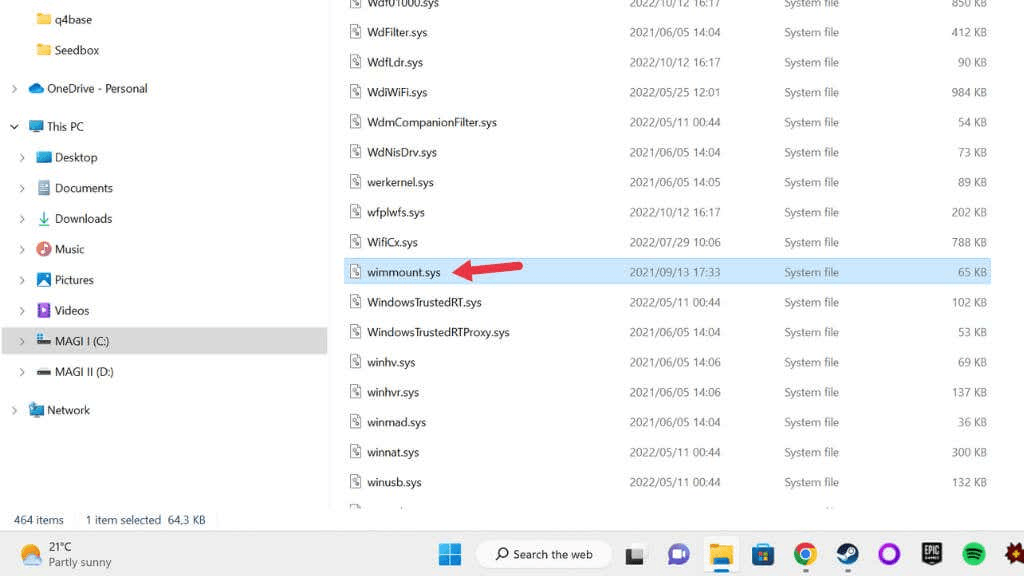The image size is (1024, 576).
Task: Open Steam from the taskbar
Action: 848,554
